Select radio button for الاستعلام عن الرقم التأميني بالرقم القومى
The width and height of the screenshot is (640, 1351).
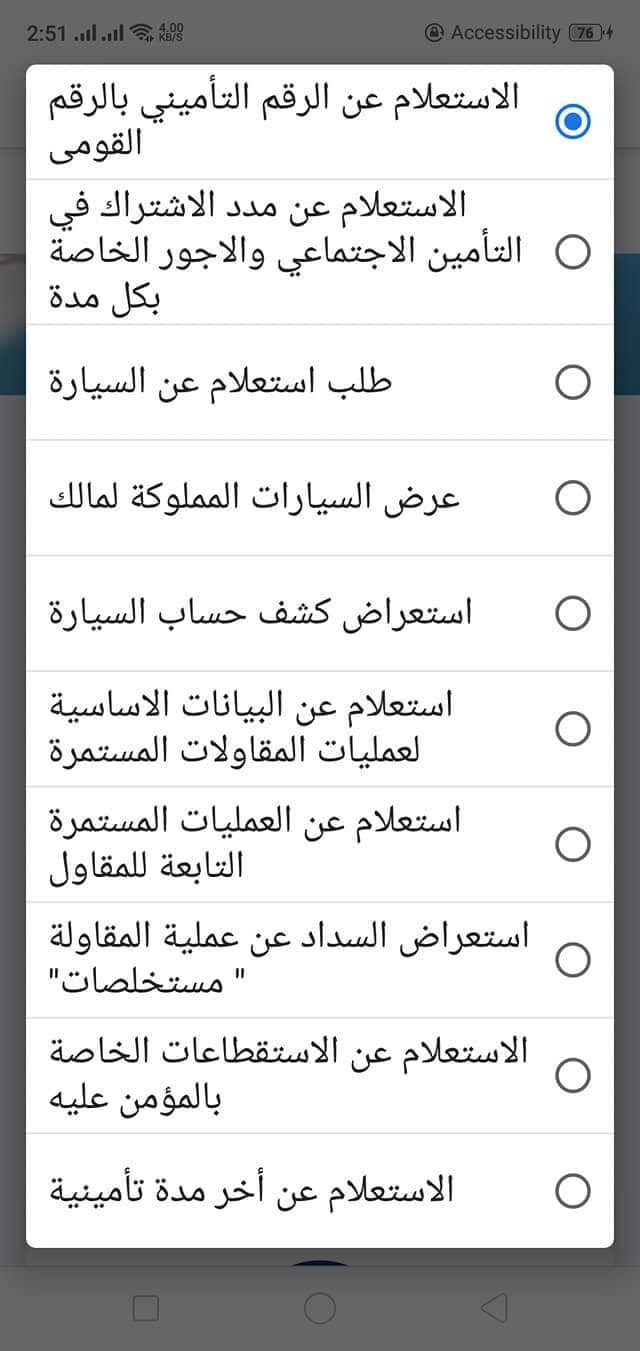(x=572, y=122)
